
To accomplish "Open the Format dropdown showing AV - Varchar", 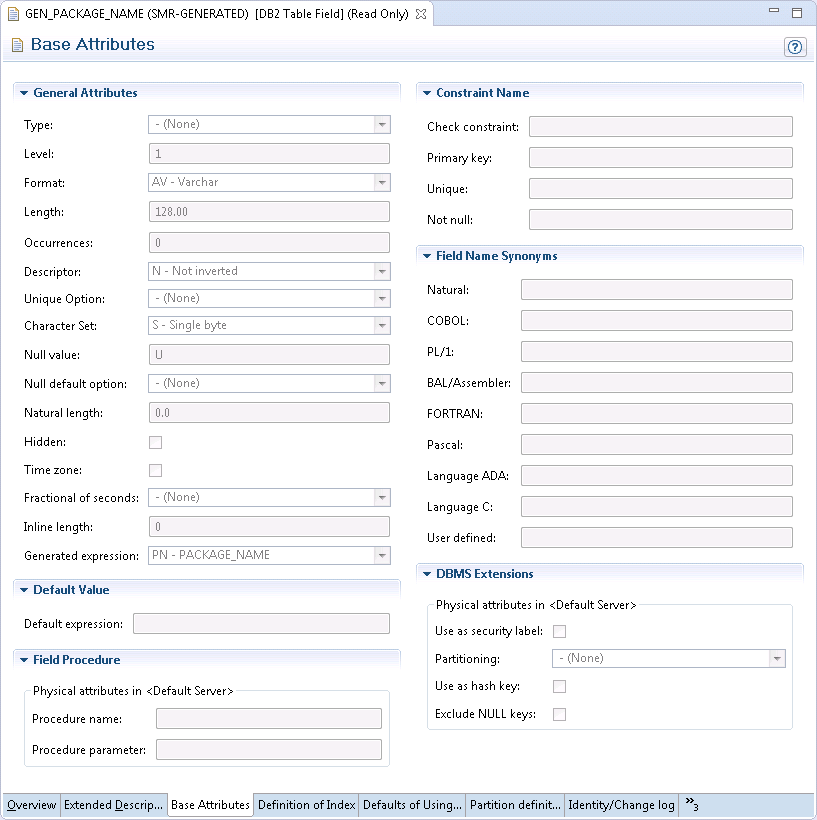I will tap(381, 183).
